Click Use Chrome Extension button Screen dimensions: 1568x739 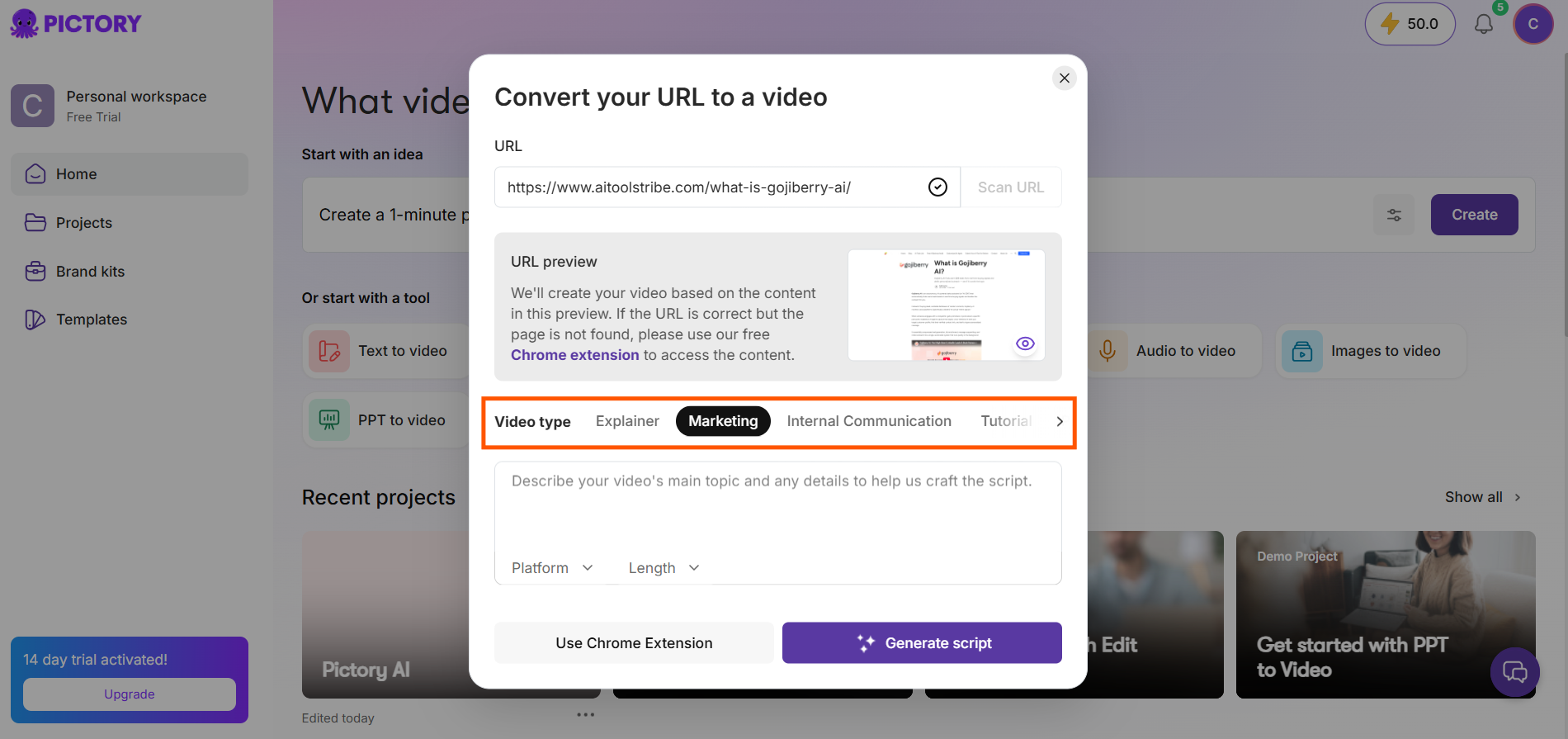point(634,643)
